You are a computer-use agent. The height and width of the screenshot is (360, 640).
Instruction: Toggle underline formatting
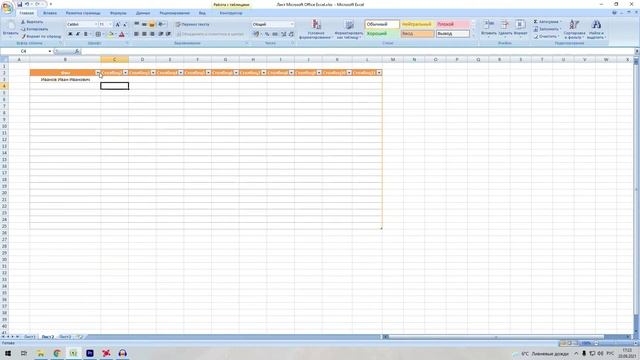point(86,34)
